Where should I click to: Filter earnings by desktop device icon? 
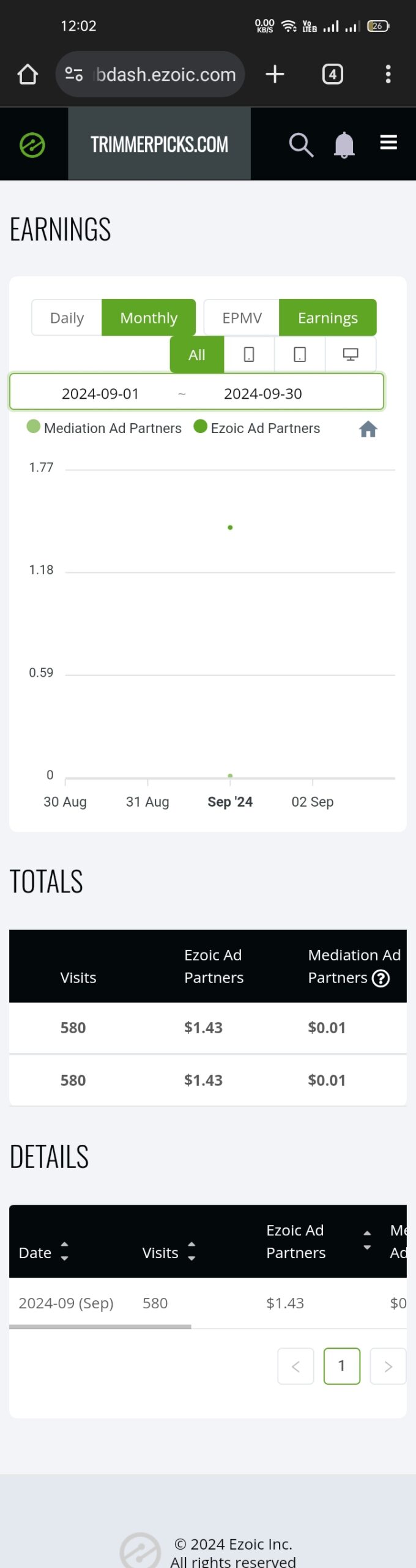tap(351, 354)
